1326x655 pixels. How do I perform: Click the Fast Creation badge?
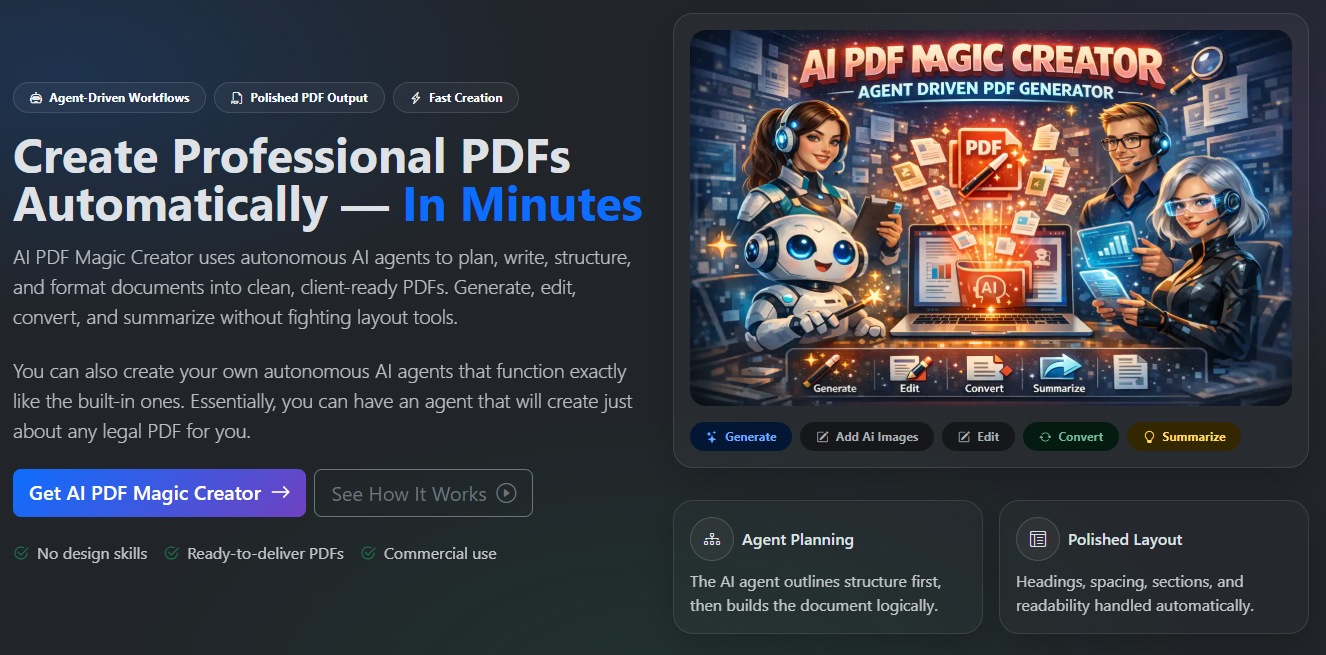pyautogui.click(x=455, y=98)
